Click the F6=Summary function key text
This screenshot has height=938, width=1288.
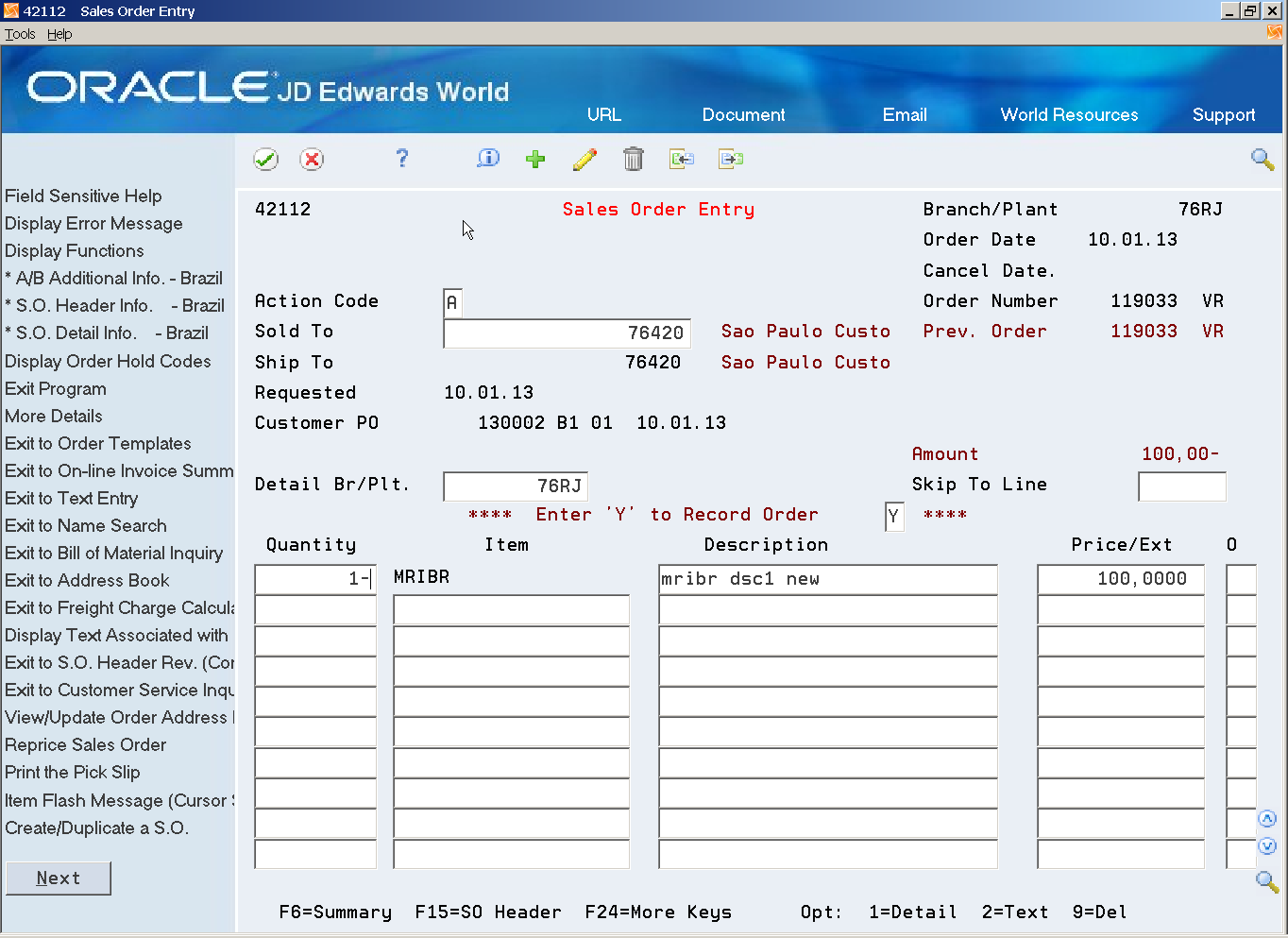(x=335, y=912)
